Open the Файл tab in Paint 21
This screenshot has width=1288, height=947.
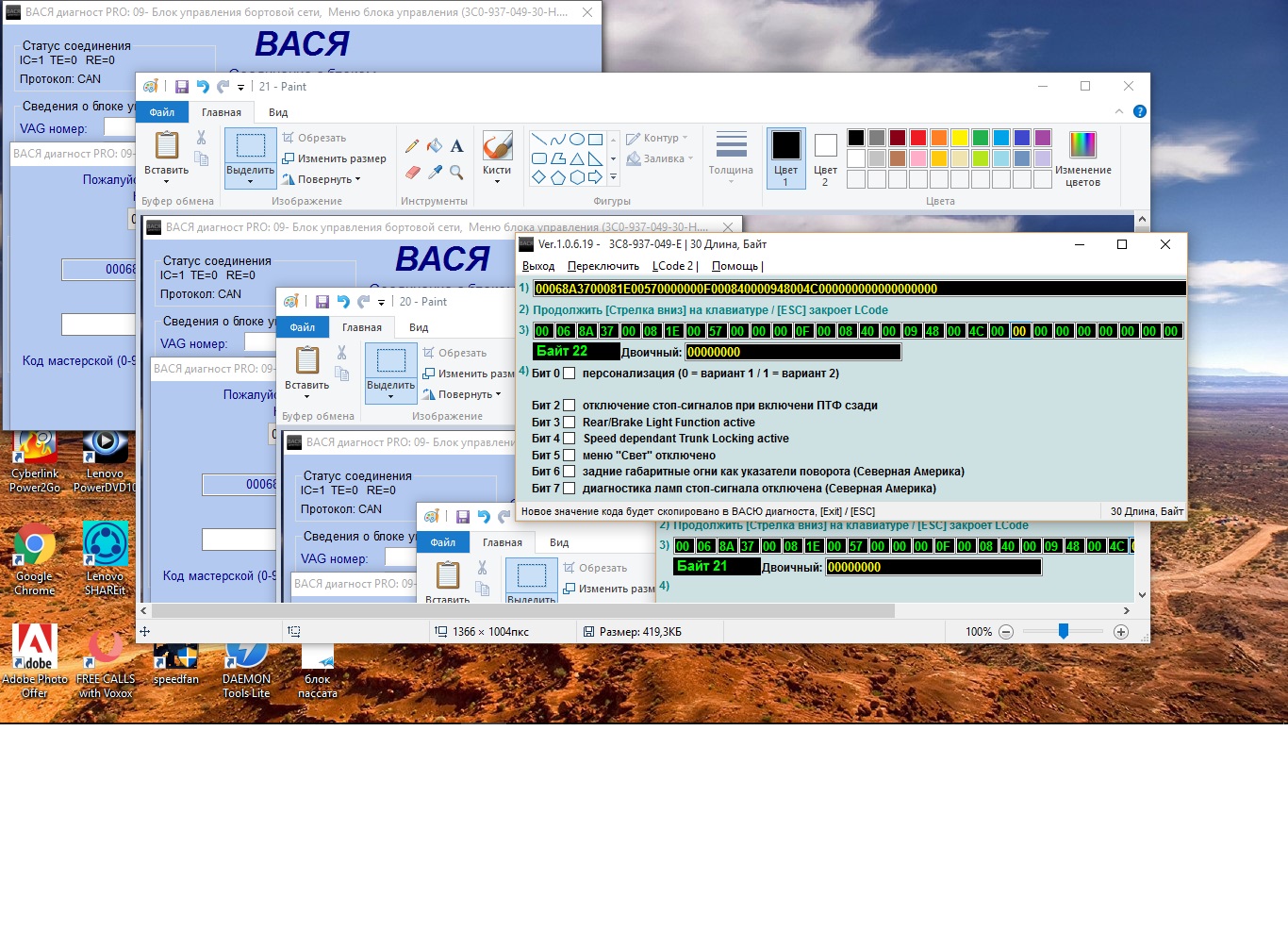162,112
